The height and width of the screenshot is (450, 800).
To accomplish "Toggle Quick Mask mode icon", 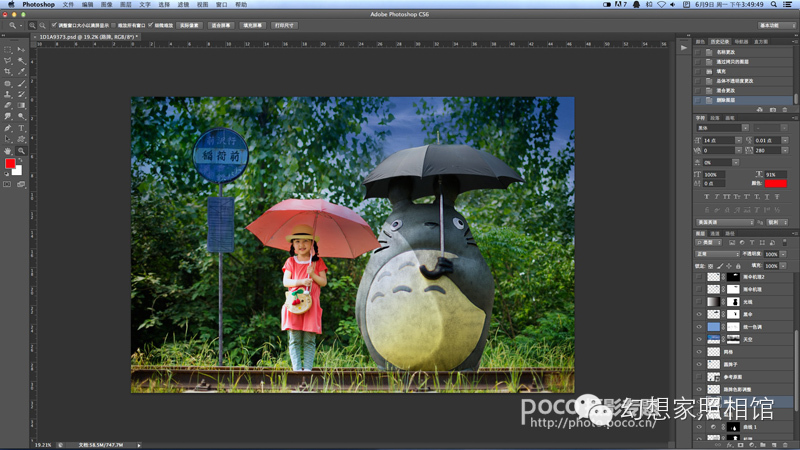I will (7, 184).
